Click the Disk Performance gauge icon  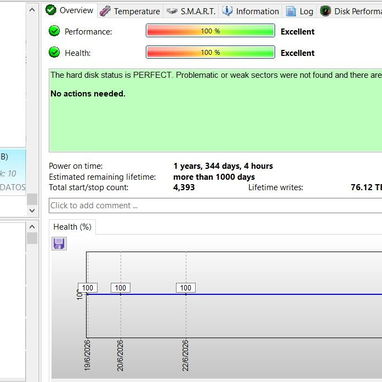pyautogui.click(x=325, y=11)
